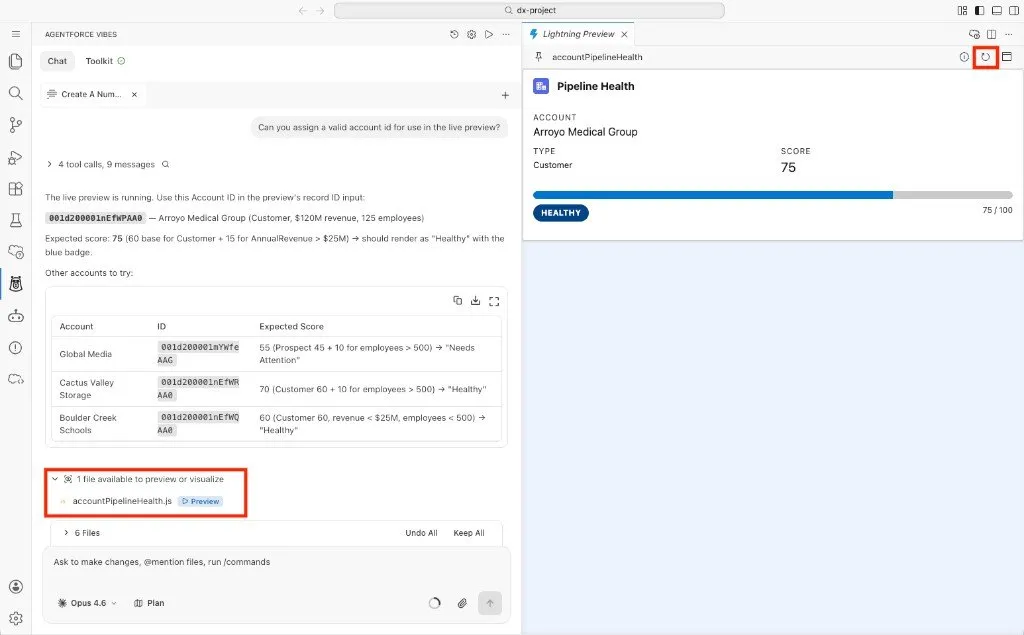Click Preview next to accountPipelineHealth.js
Image resolution: width=1024 pixels, height=635 pixels.
click(x=200, y=501)
